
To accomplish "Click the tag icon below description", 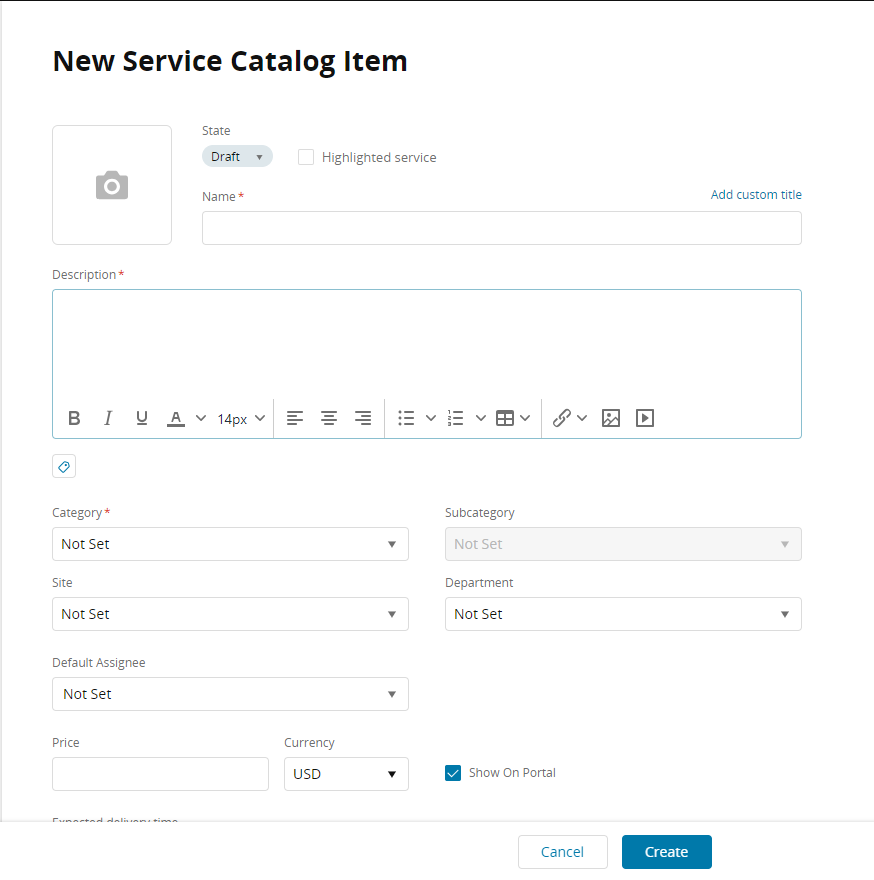I will coord(64,467).
